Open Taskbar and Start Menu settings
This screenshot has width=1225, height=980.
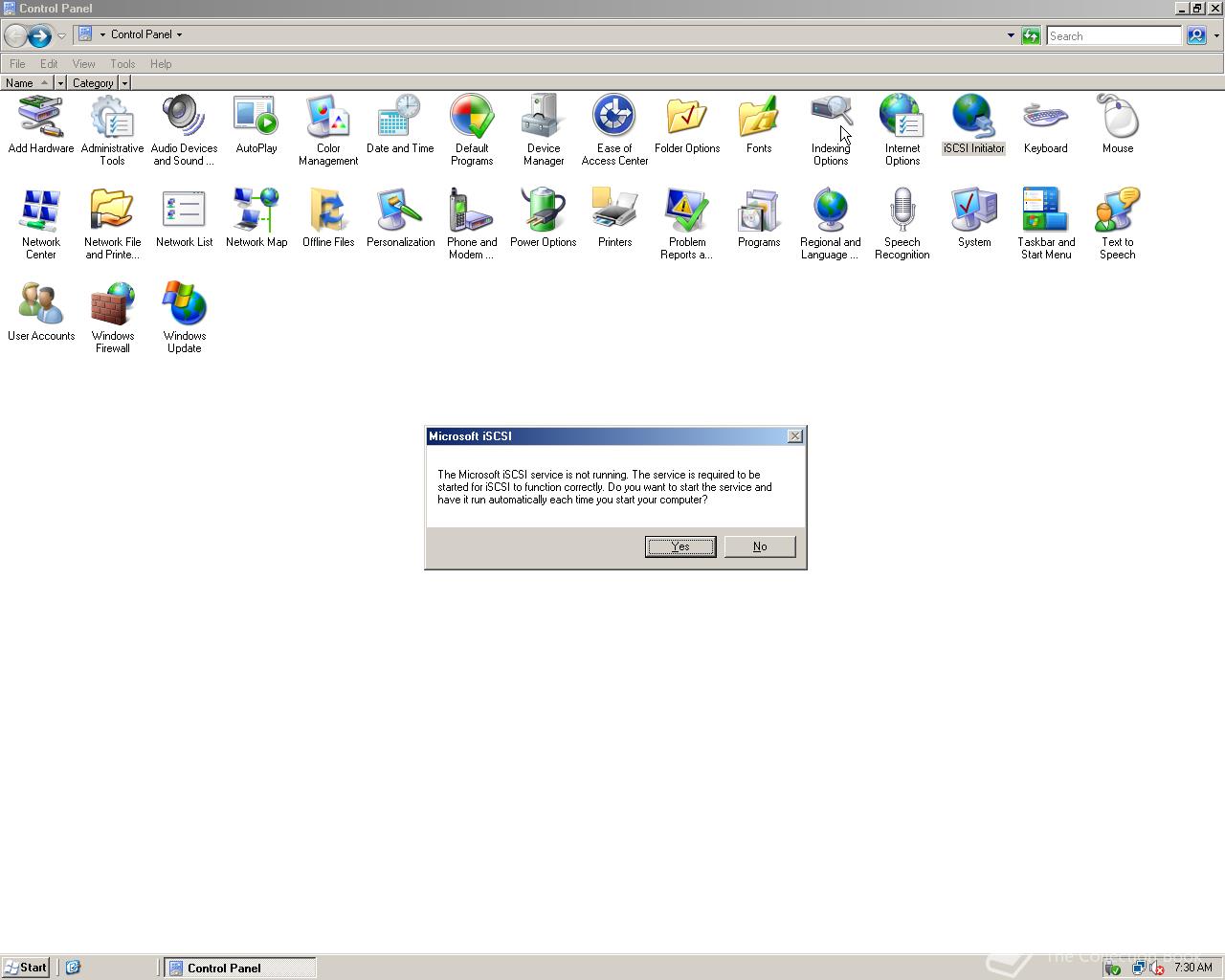(x=1046, y=224)
